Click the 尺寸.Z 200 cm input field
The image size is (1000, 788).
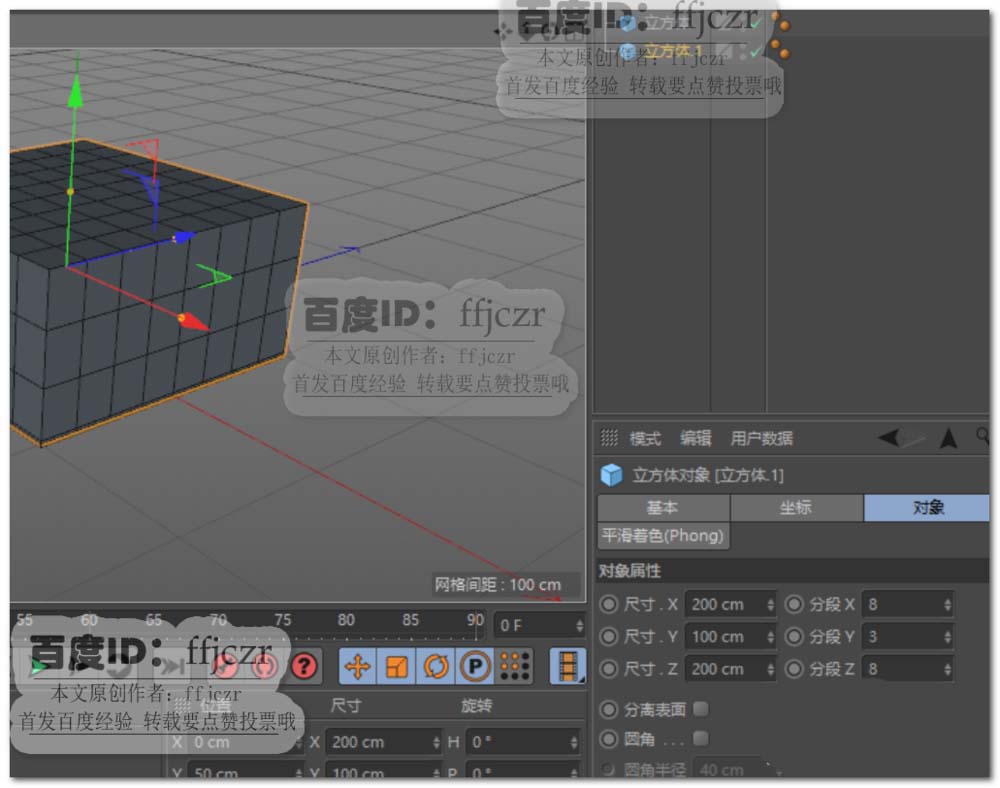coord(730,669)
